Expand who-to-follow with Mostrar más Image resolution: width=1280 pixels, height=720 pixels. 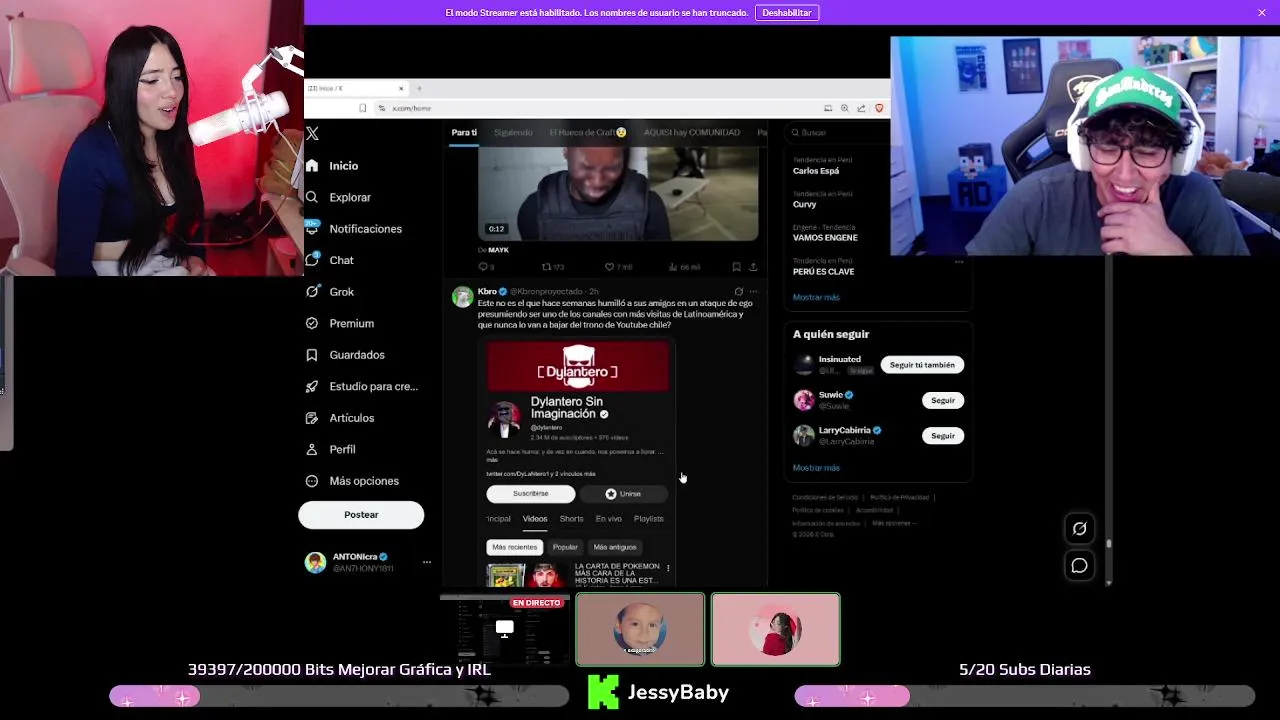[816, 467]
